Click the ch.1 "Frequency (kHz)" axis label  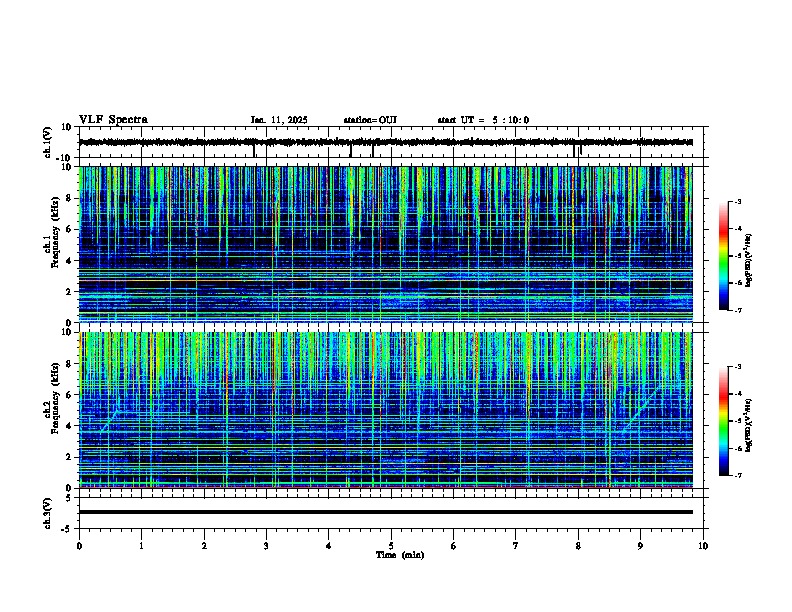55,232
